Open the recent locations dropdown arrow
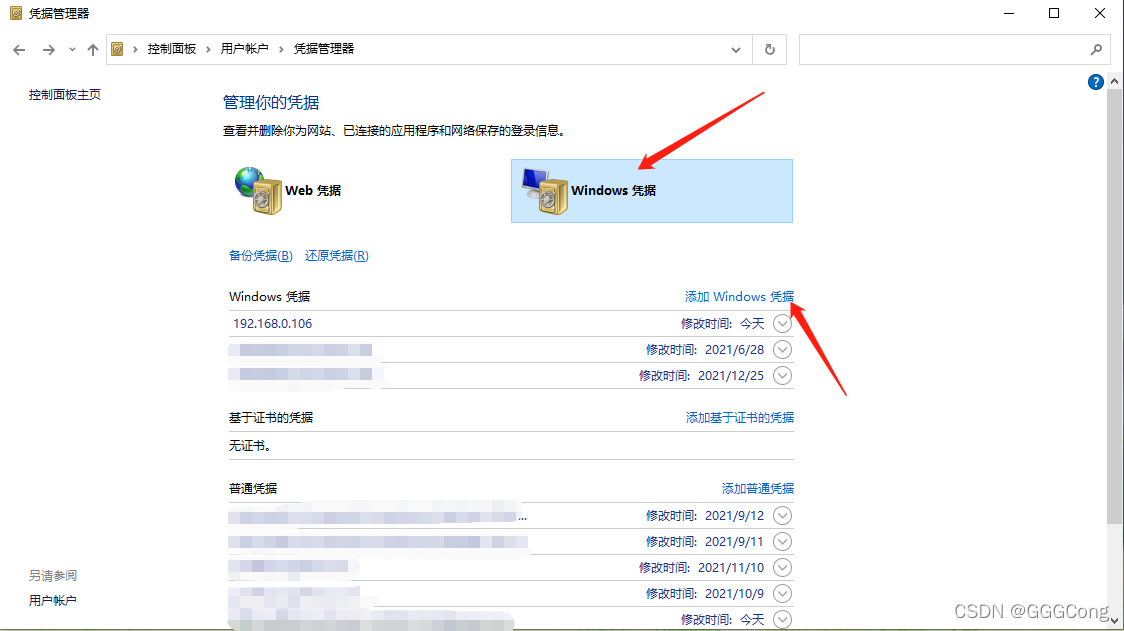This screenshot has width=1124, height=631. point(72,49)
